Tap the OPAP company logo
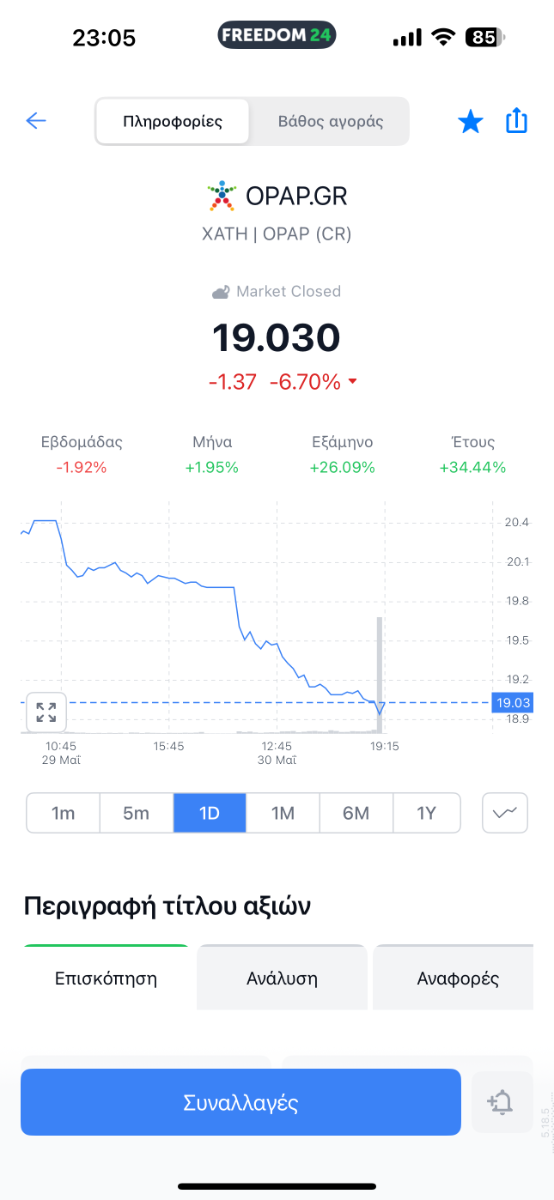 (221, 196)
